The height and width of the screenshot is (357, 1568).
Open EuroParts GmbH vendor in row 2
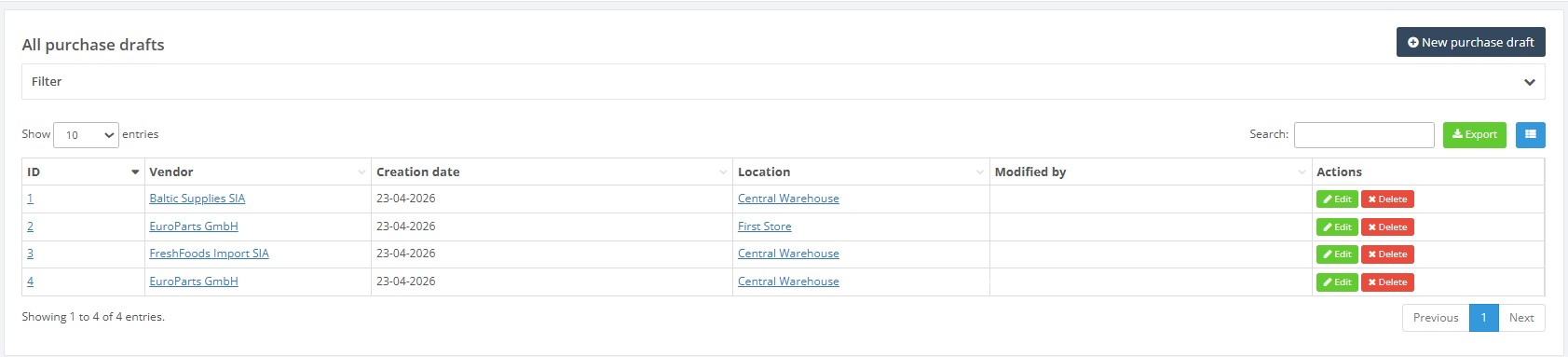194,227
